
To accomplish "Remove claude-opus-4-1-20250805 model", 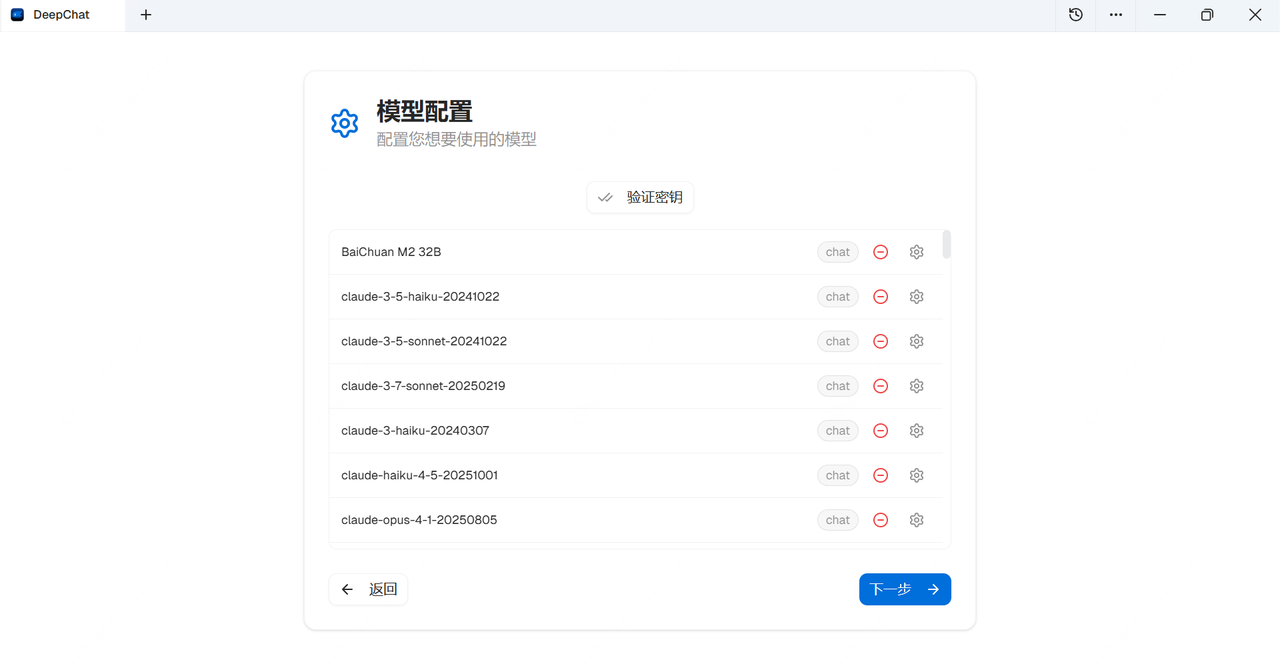I will click(880, 520).
